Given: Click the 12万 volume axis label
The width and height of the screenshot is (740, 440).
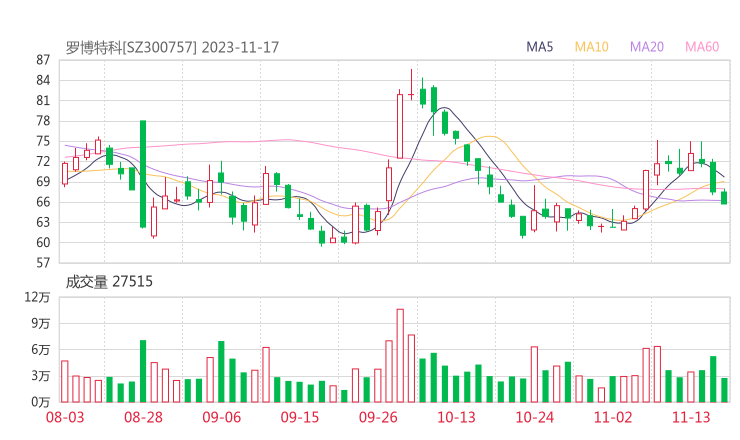Looking at the screenshot, I should 37,297.
